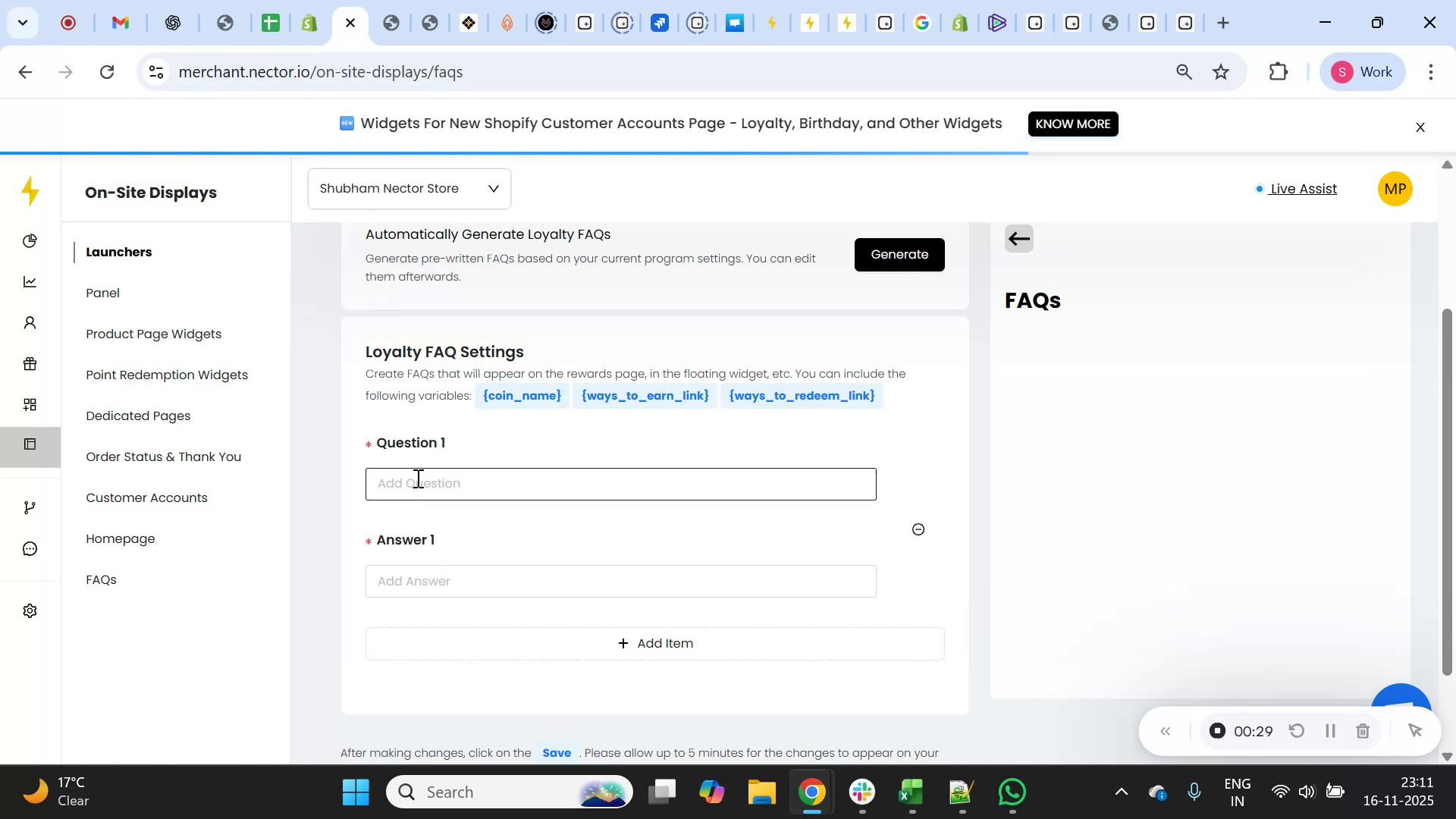Open the insights line chart icon in sidebar

point(30,281)
